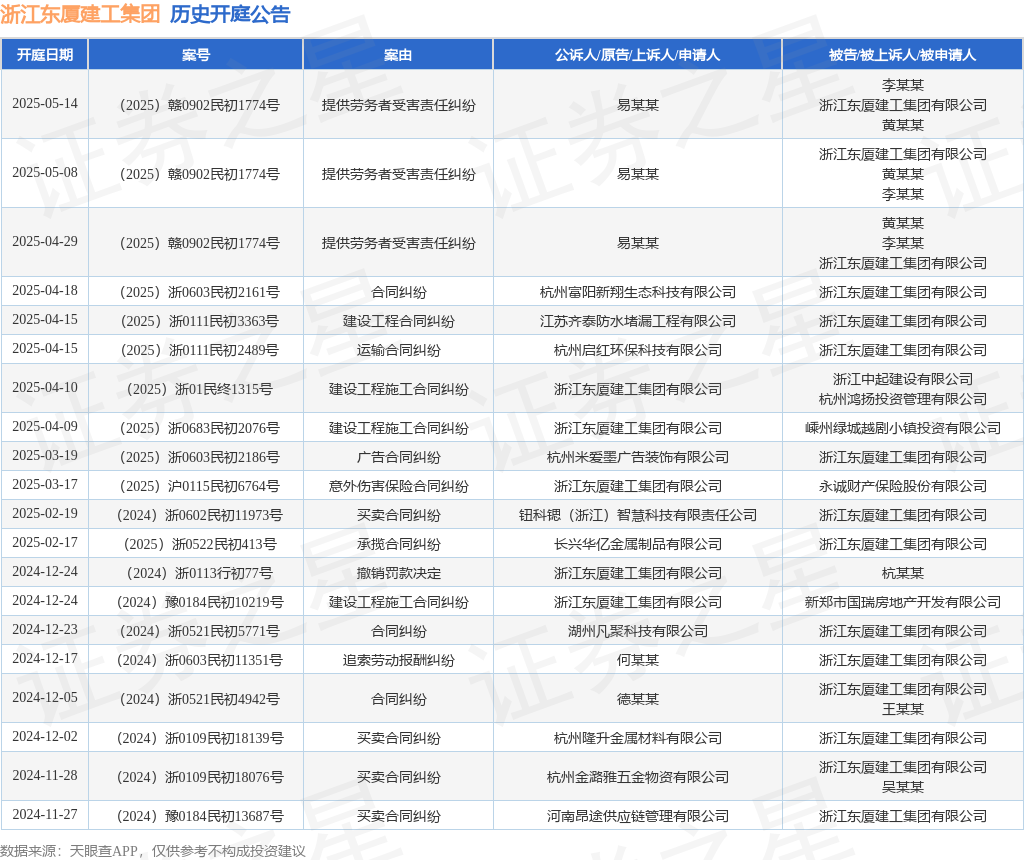The height and width of the screenshot is (860, 1024).
Task: Click case number (2024)浙0603民初11351号
Action: click(x=199, y=660)
